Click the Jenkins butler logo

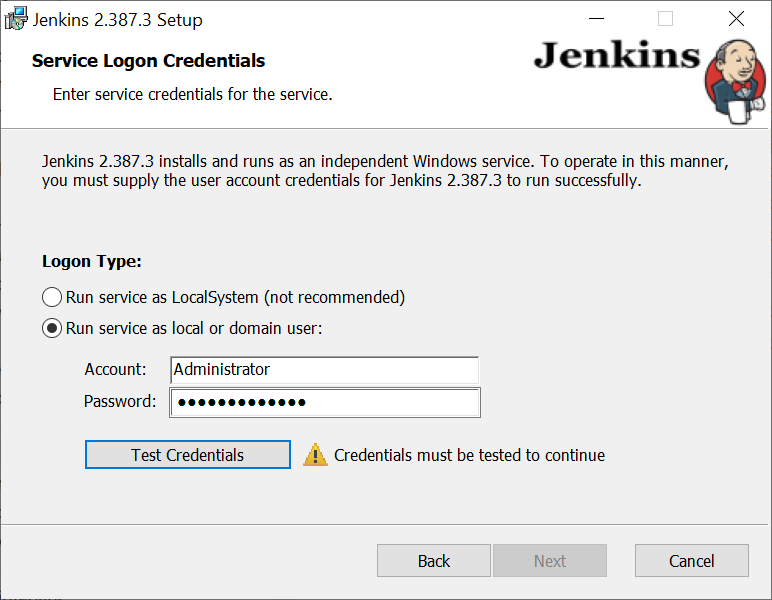tap(735, 81)
